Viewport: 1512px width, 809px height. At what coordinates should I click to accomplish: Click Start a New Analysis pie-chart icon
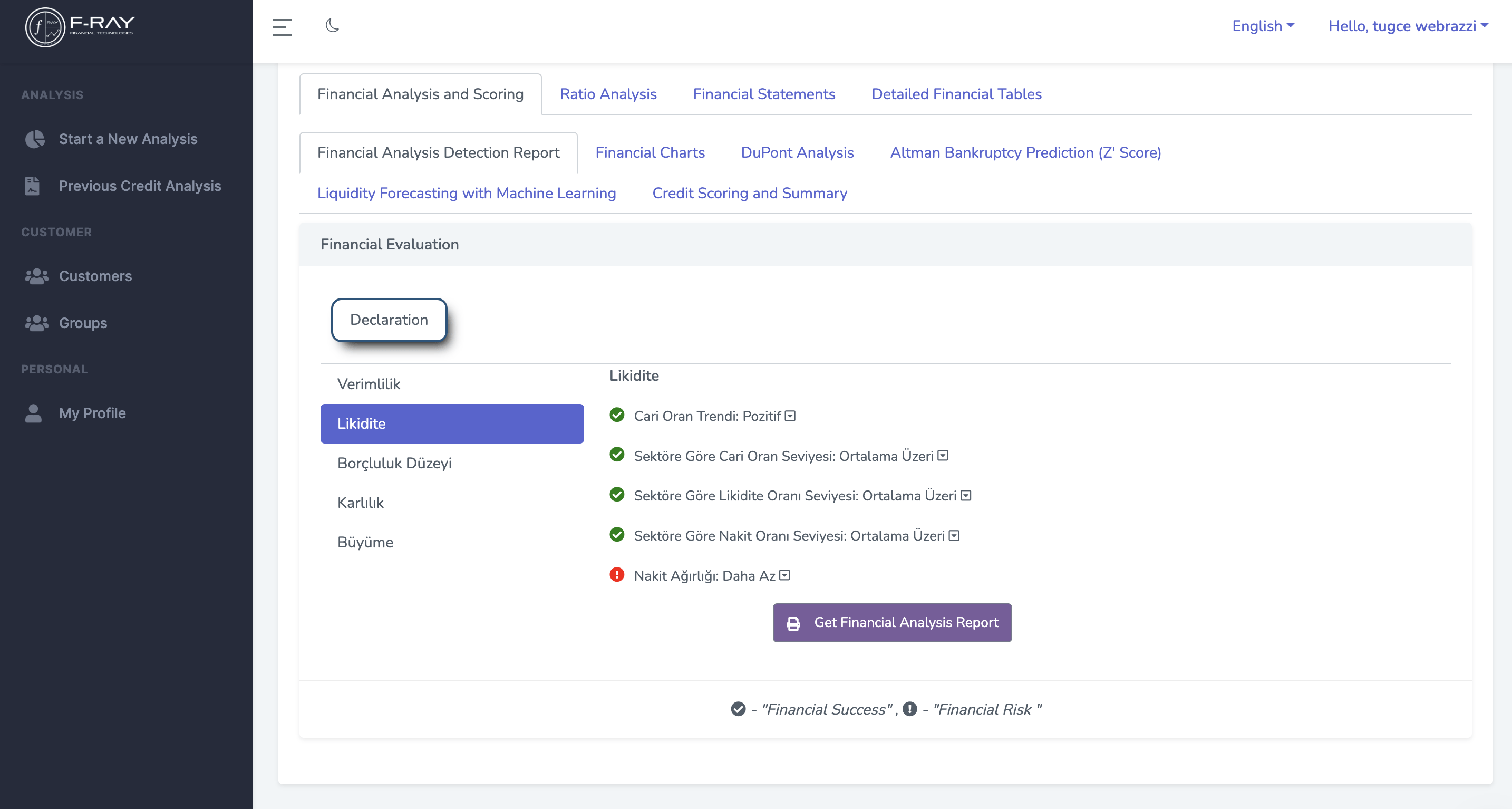[x=35, y=139]
